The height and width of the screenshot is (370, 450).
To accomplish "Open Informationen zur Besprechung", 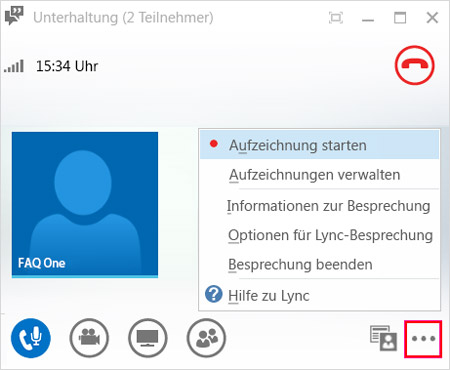I will tap(319, 206).
